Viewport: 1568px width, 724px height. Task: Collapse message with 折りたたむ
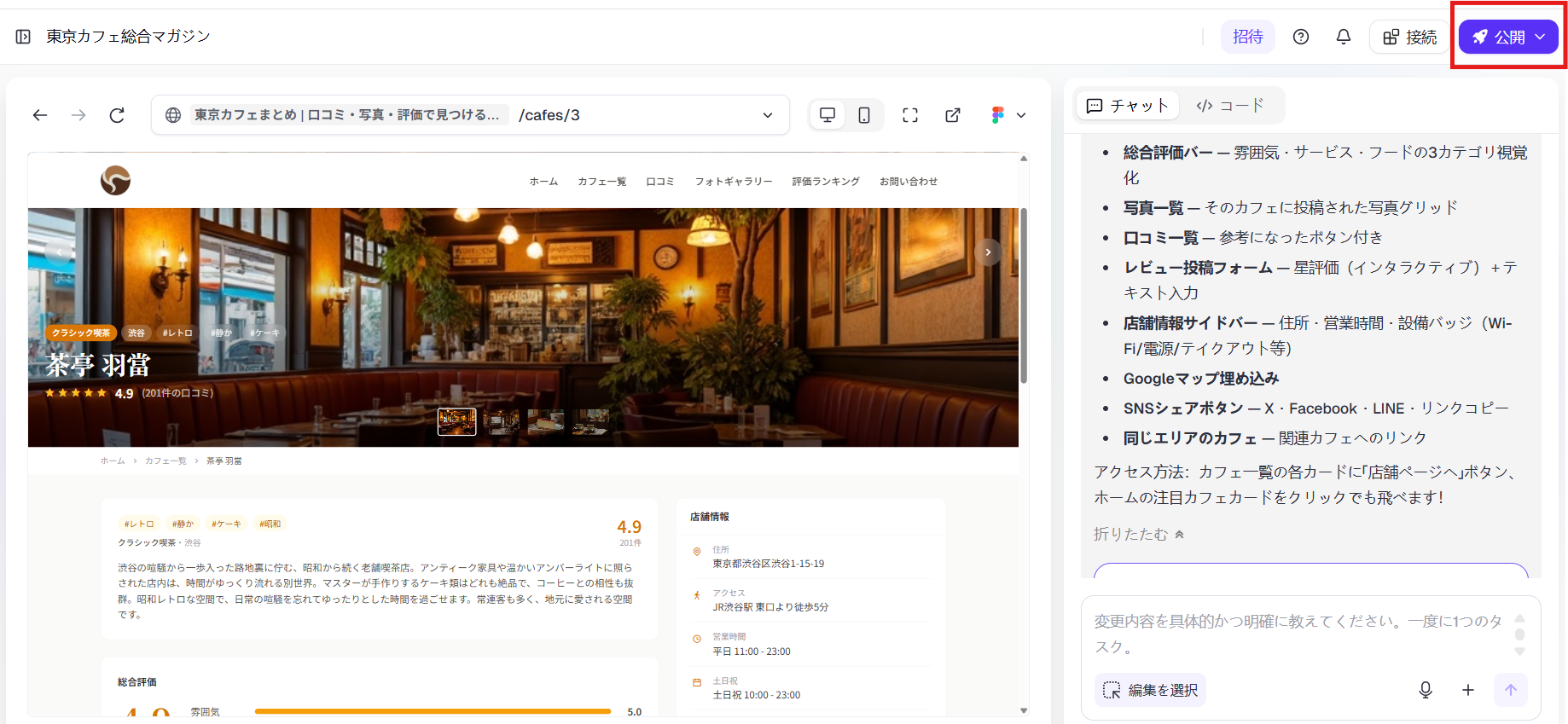pyautogui.click(x=1139, y=534)
